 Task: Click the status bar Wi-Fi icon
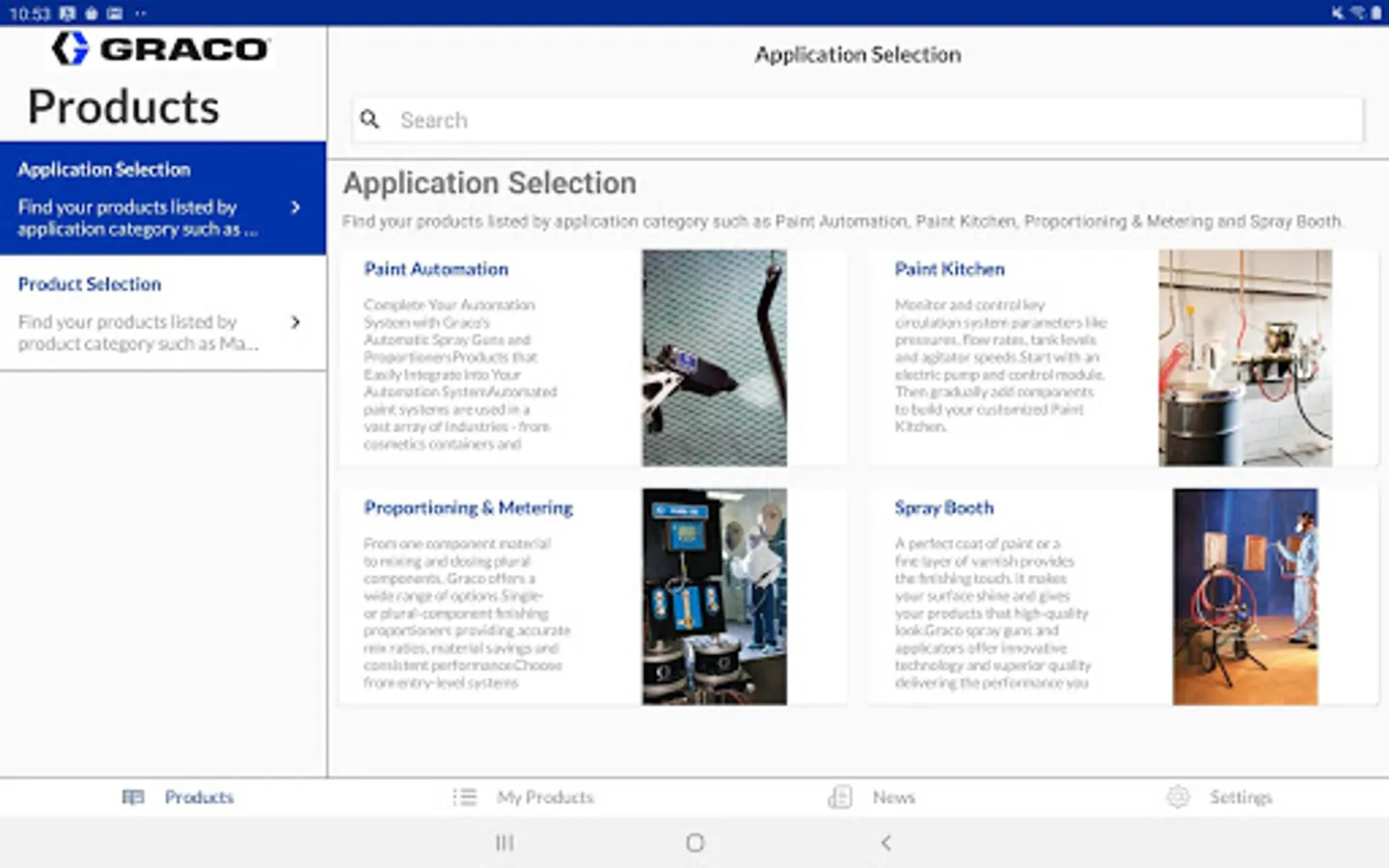[1358, 14]
